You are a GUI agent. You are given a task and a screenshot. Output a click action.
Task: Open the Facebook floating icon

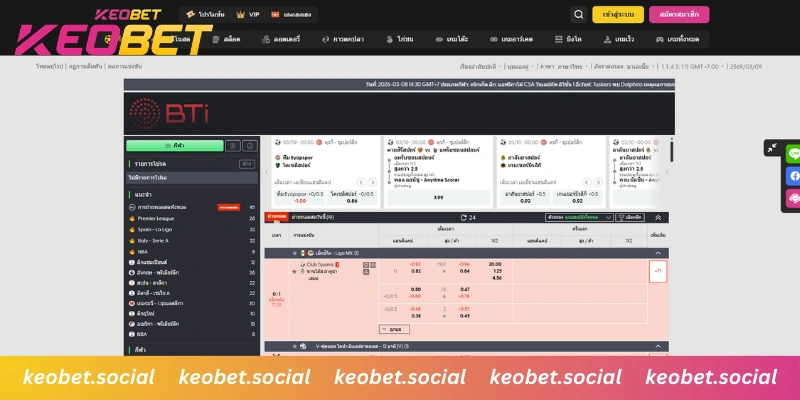point(795,176)
